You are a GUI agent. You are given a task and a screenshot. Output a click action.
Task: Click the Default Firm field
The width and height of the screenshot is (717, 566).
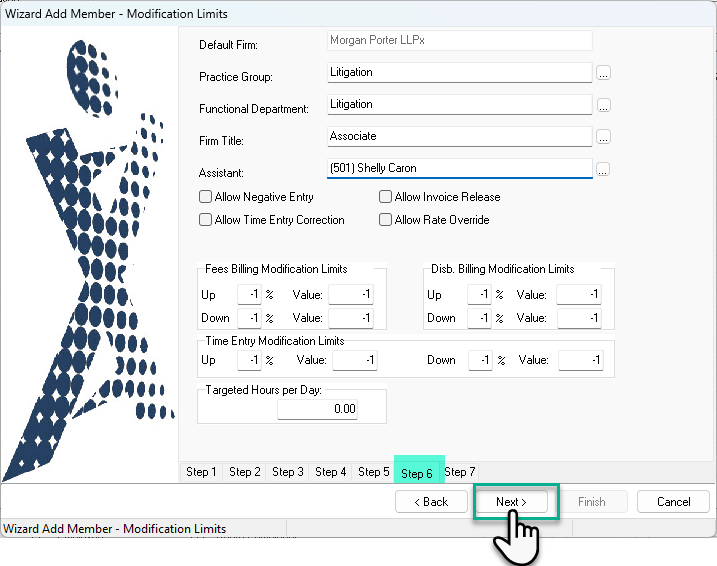tap(460, 41)
